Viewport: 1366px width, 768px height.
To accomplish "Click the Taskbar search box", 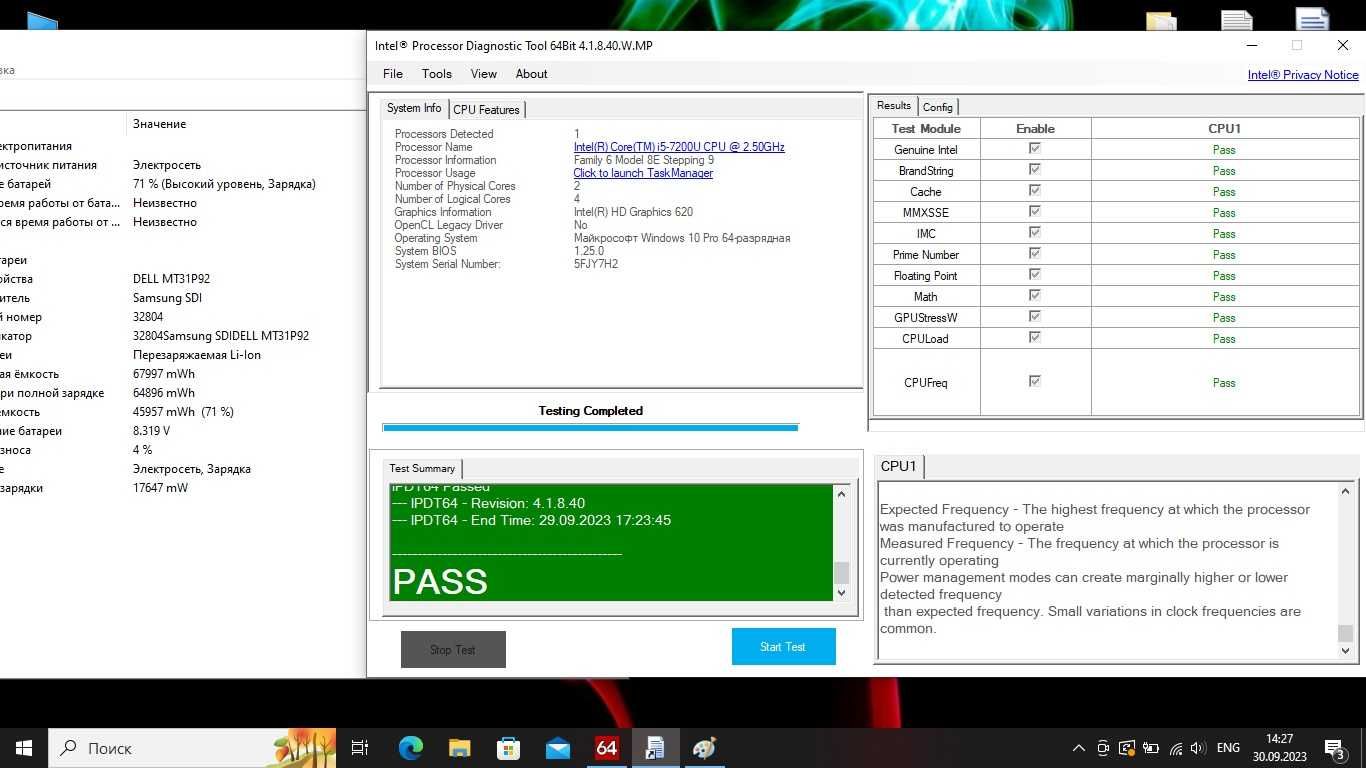I will 192,748.
